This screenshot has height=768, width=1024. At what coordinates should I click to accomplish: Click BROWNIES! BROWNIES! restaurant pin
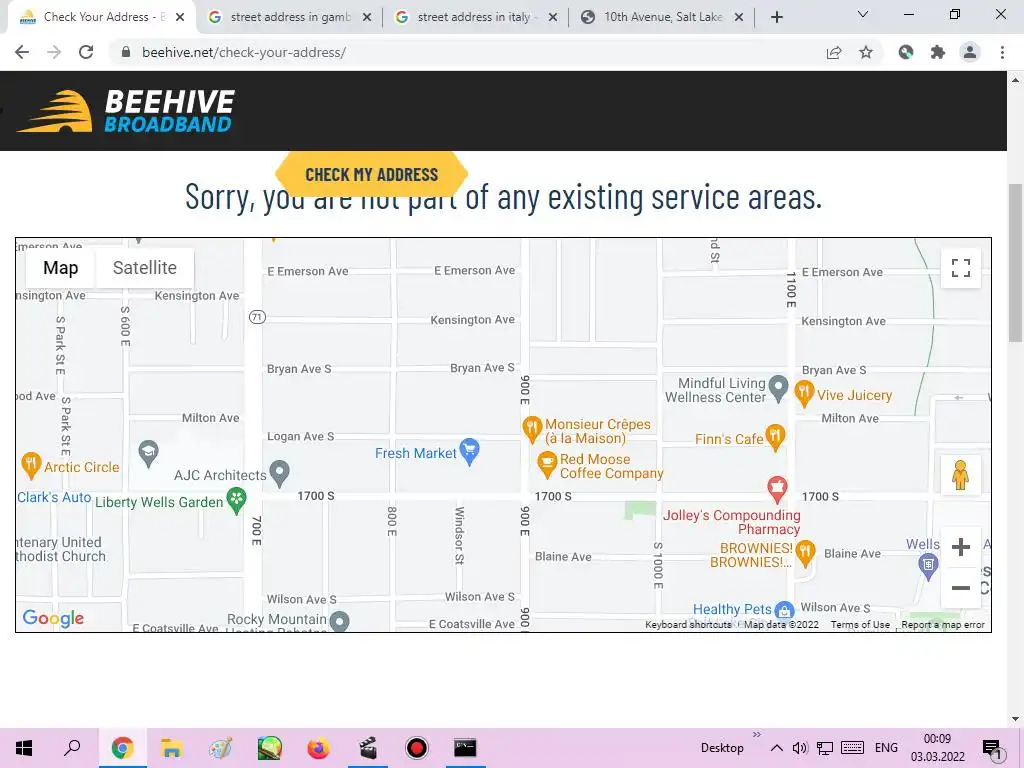pos(805,552)
